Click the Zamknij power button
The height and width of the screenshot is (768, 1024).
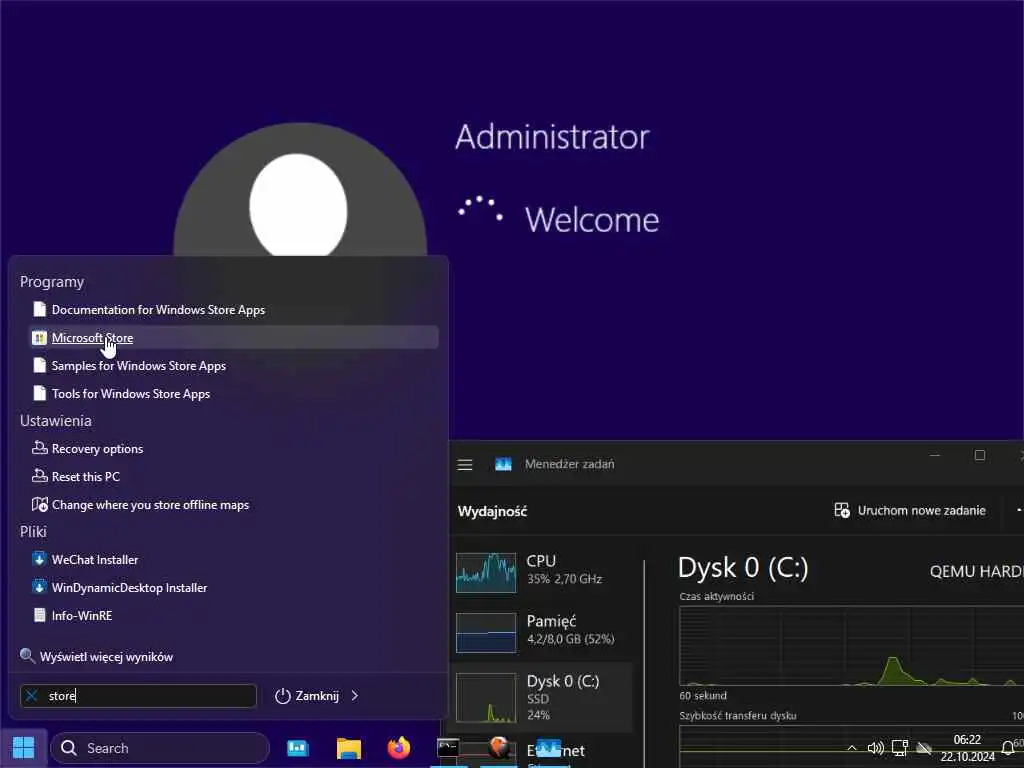[x=307, y=696]
